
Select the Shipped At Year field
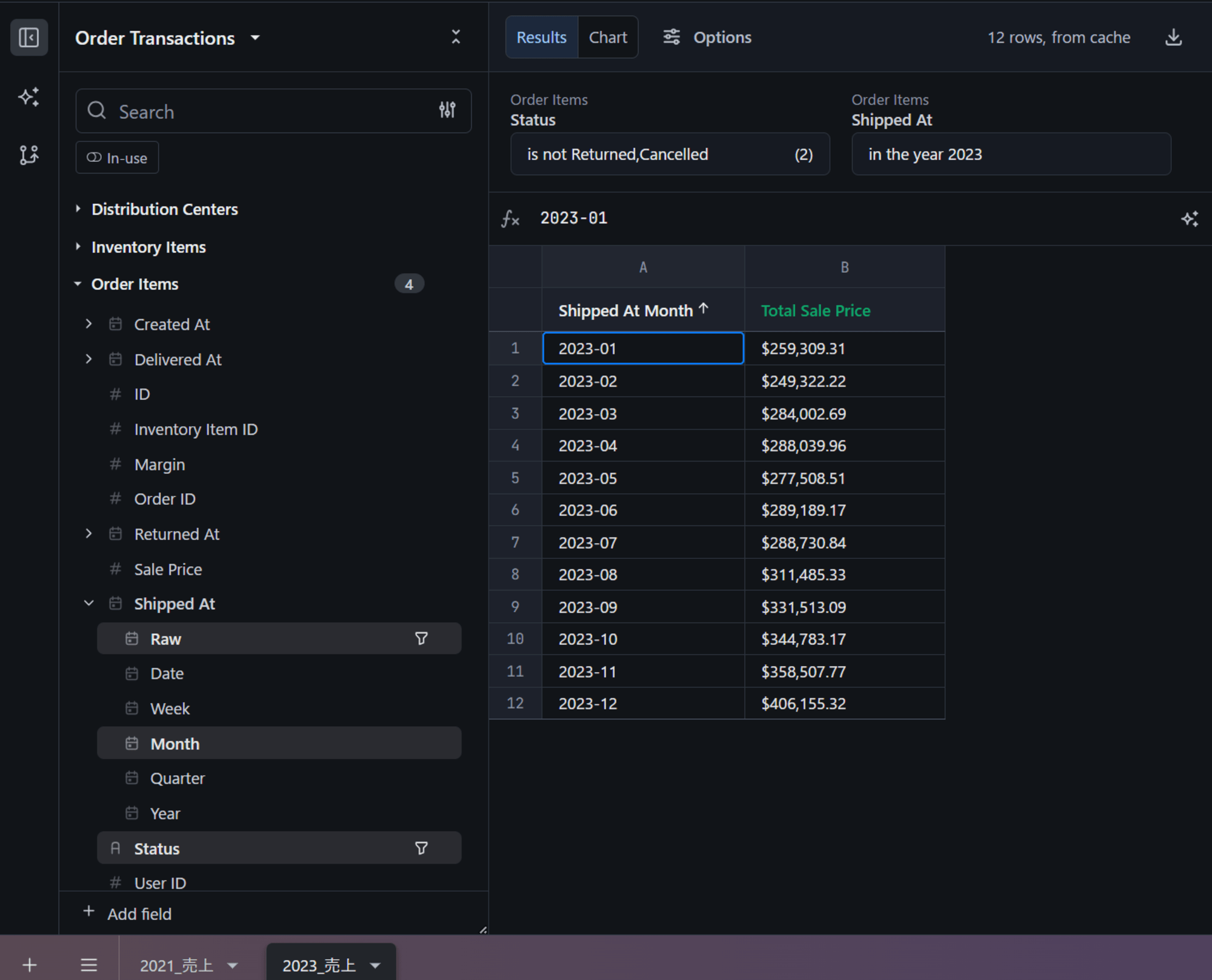(165, 813)
